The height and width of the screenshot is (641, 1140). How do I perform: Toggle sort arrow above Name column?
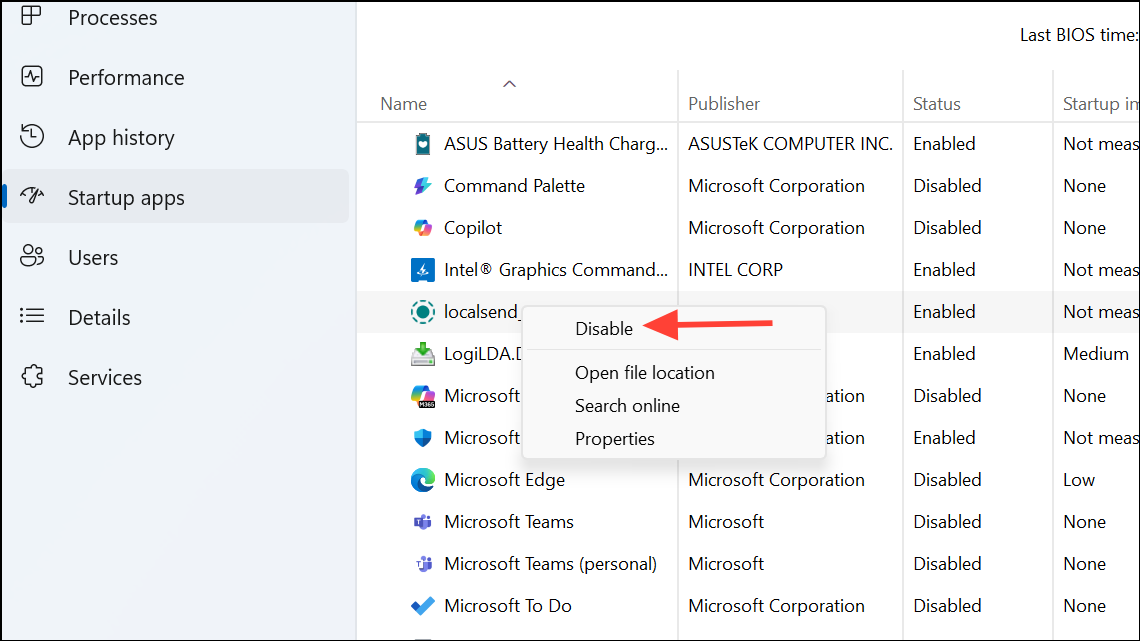(510, 84)
